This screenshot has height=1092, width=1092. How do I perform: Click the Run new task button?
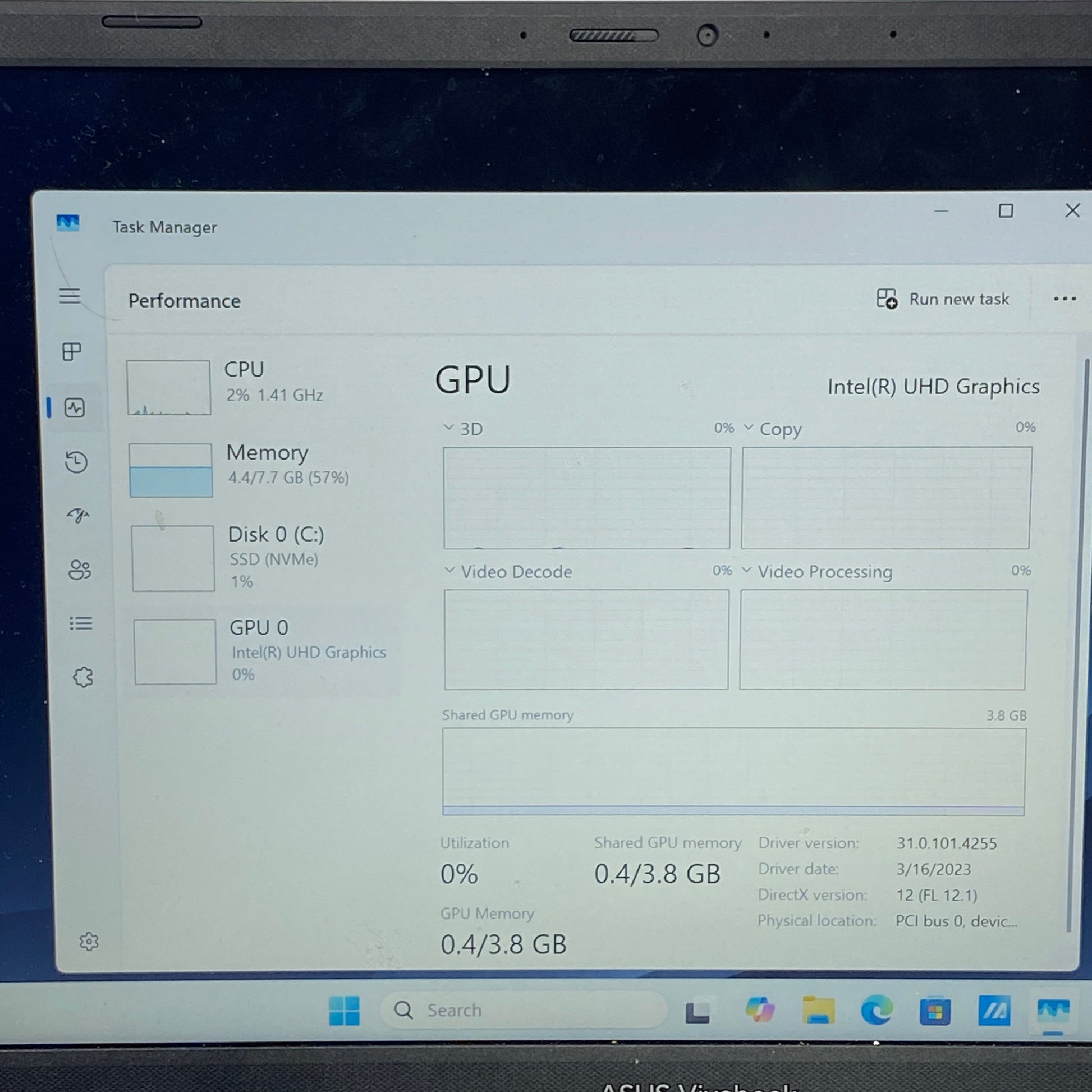(x=943, y=299)
